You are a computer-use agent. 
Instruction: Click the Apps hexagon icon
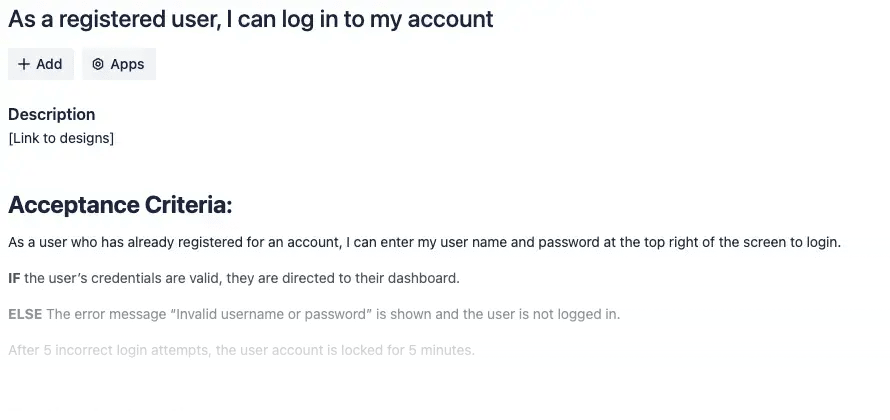point(98,64)
